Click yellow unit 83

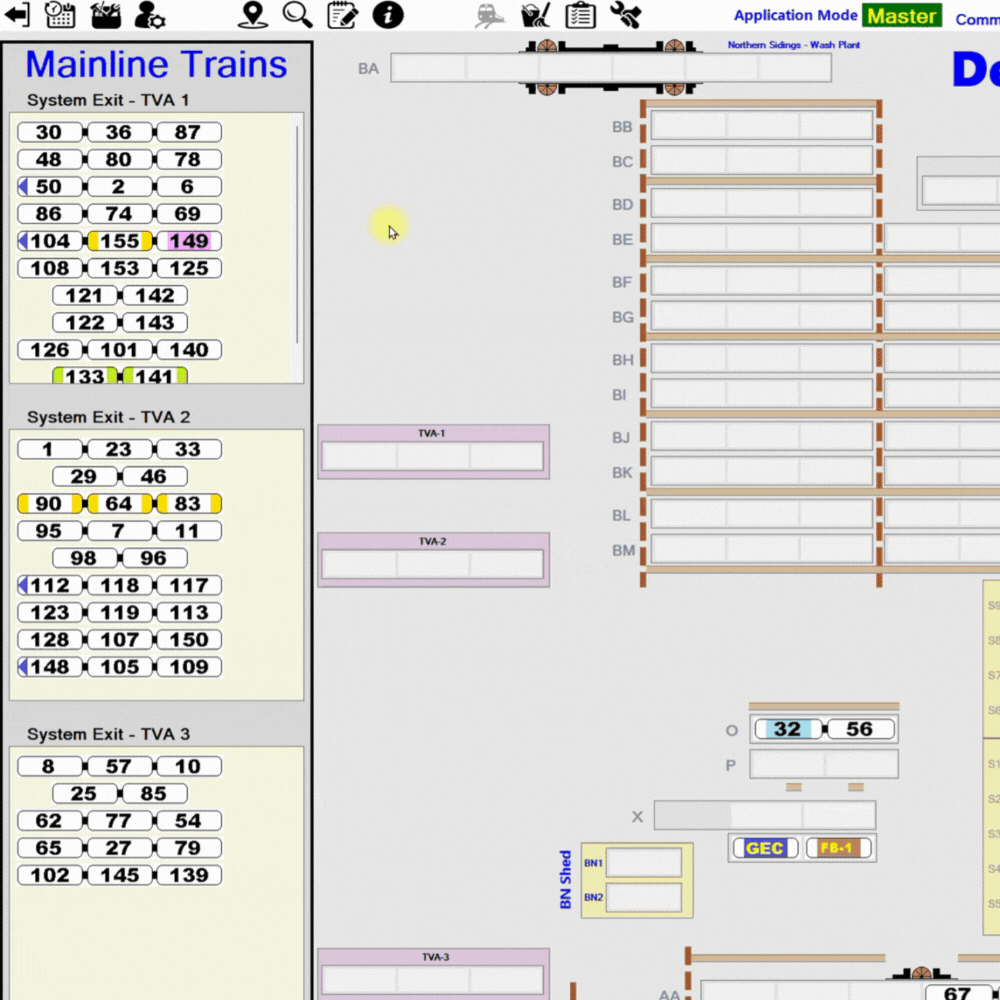click(x=189, y=504)
